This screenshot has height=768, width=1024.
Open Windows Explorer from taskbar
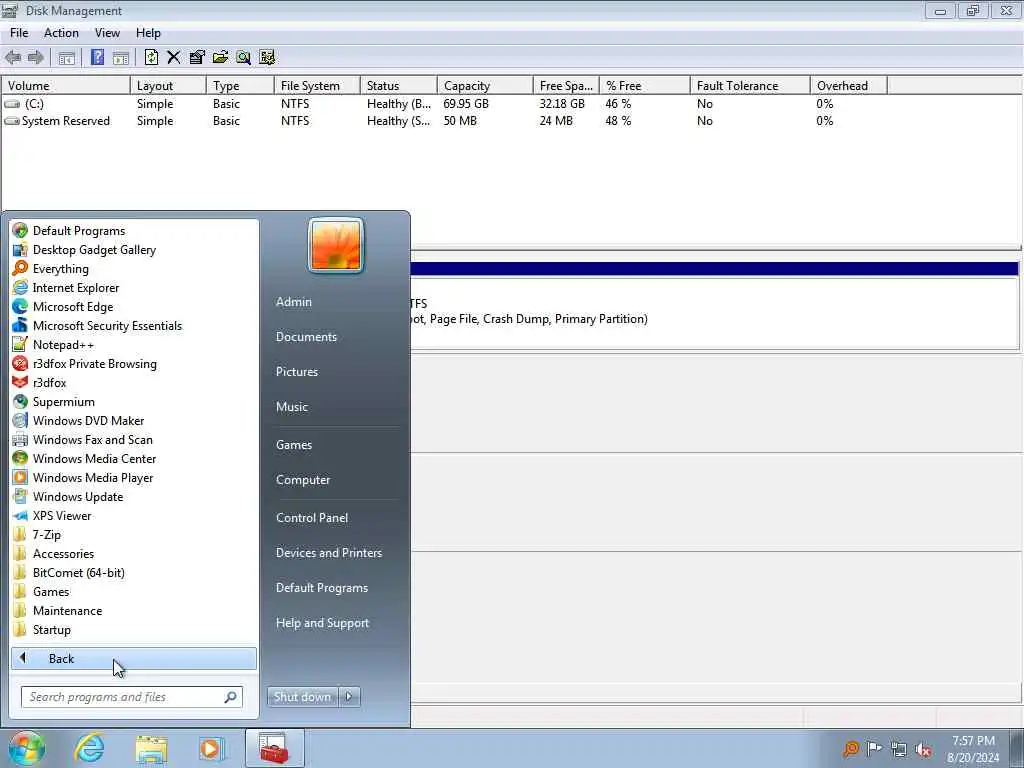tap(151, 748)
